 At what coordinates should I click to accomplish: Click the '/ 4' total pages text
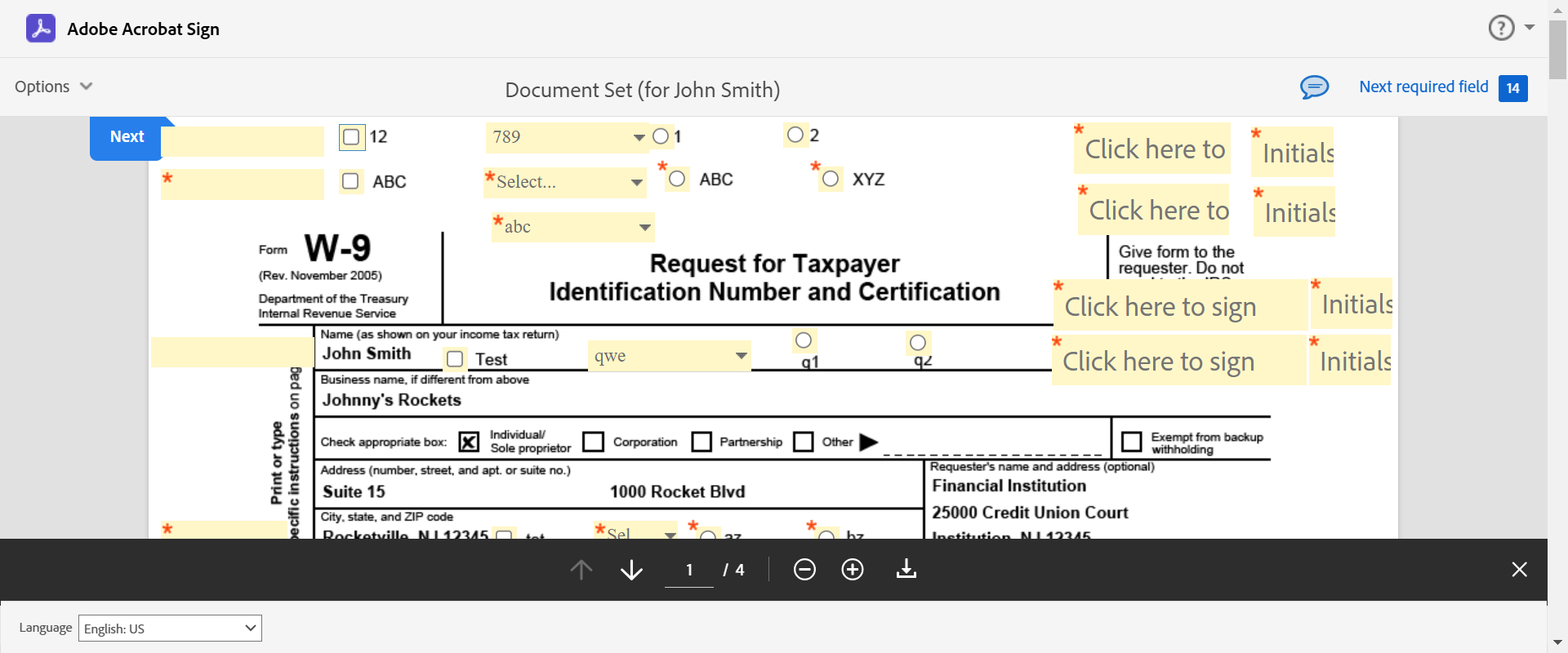[733, 570]
